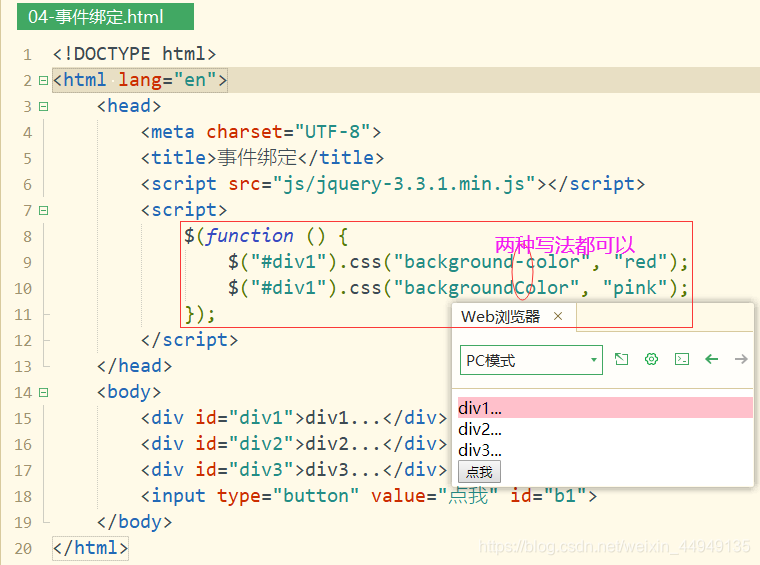Collapse the body tag fold on line 14
The image size is (760, 565).
[44, 392]
